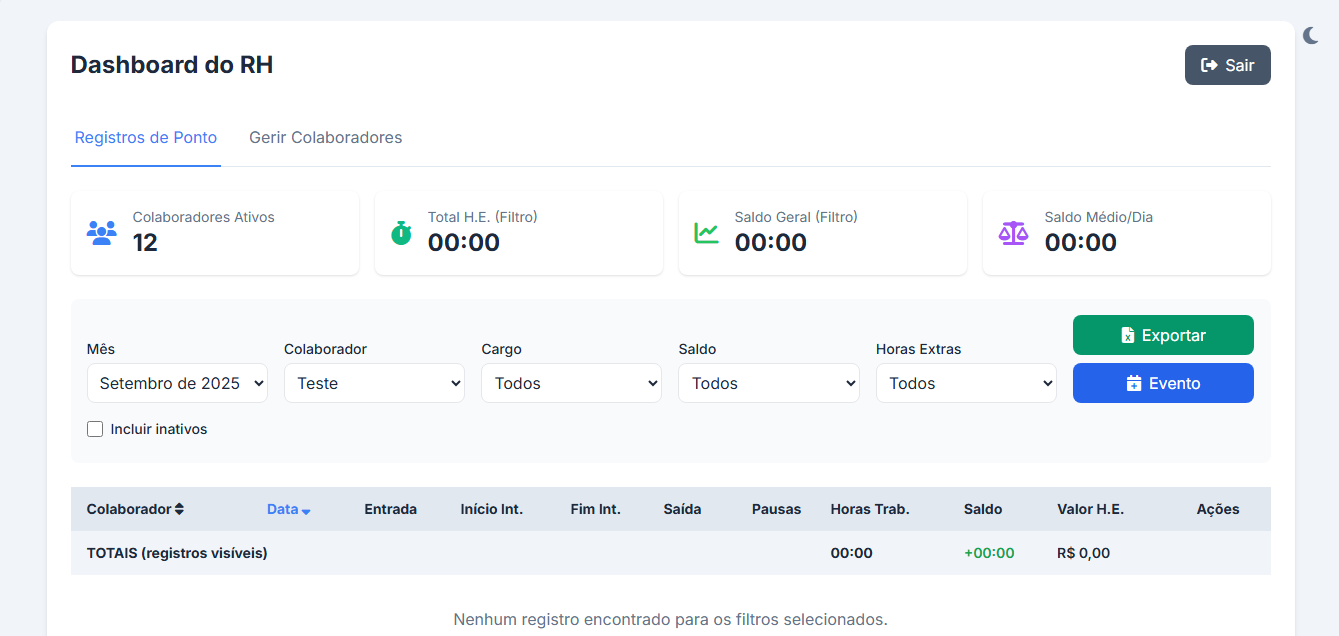Open the Colaborador dropdown showing Teste
The width and height of the screenshot is (1339, 636).
(374, 383)
